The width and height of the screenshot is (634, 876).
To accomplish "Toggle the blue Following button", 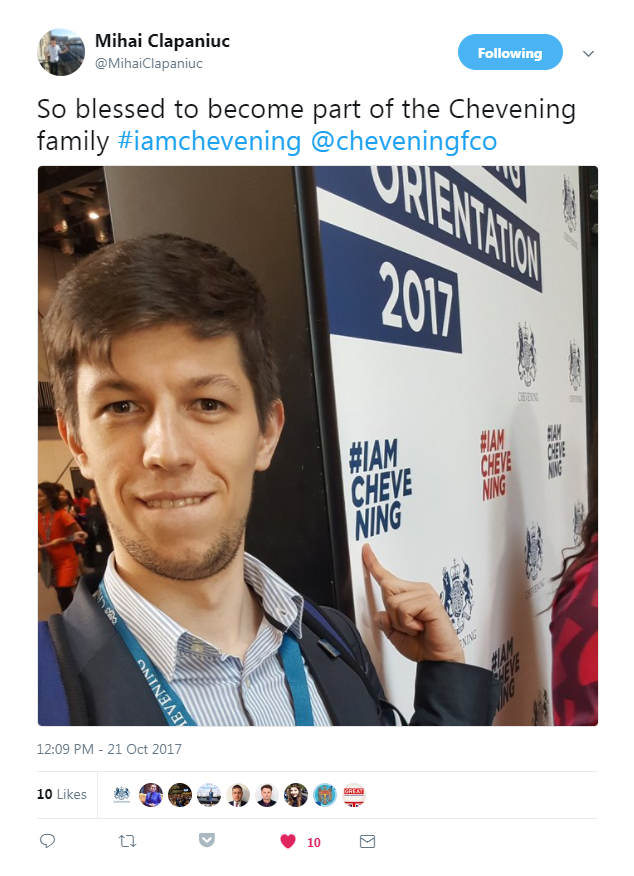I will point(510,53).
